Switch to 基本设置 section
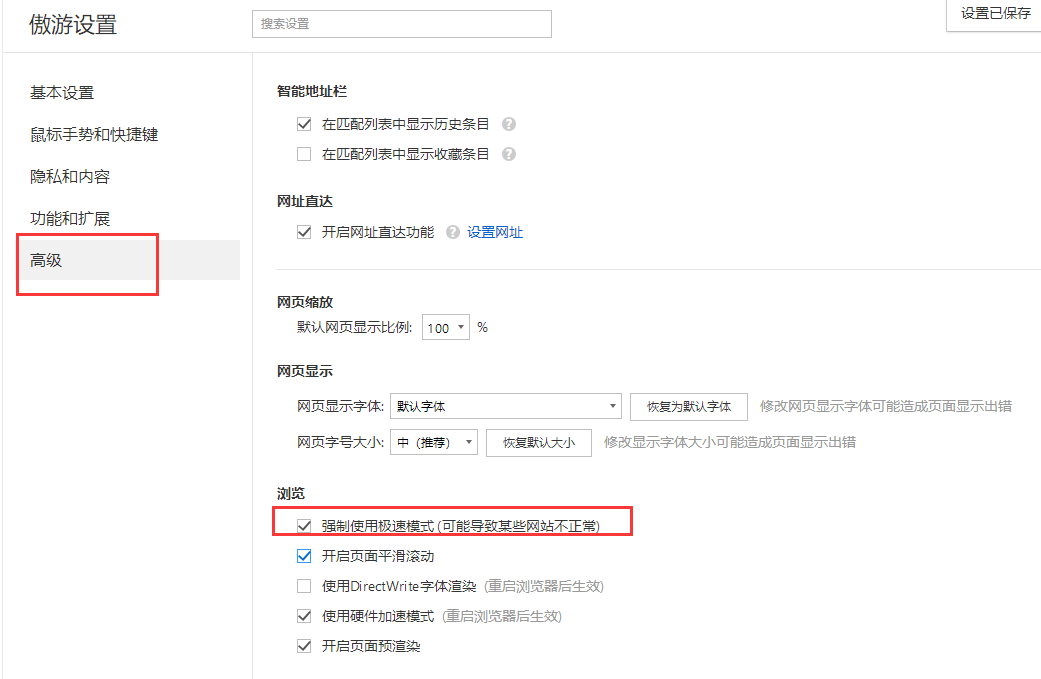The height and width of the screenshot is (679, 1041). (x=62, y=93)
